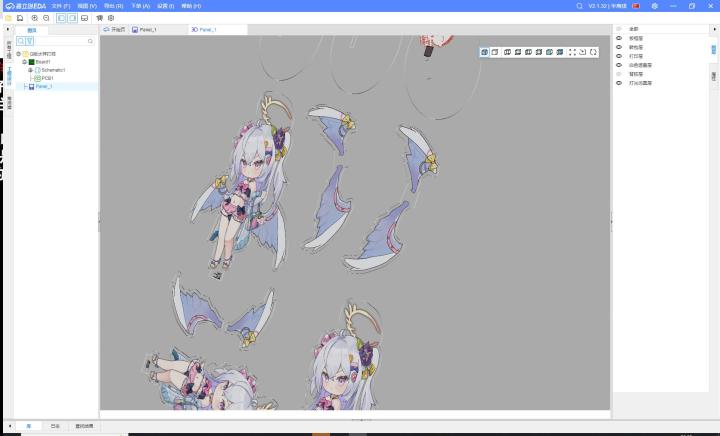Open the settings gear in title bar
720x436 pixels.
(x=654, y=6)
